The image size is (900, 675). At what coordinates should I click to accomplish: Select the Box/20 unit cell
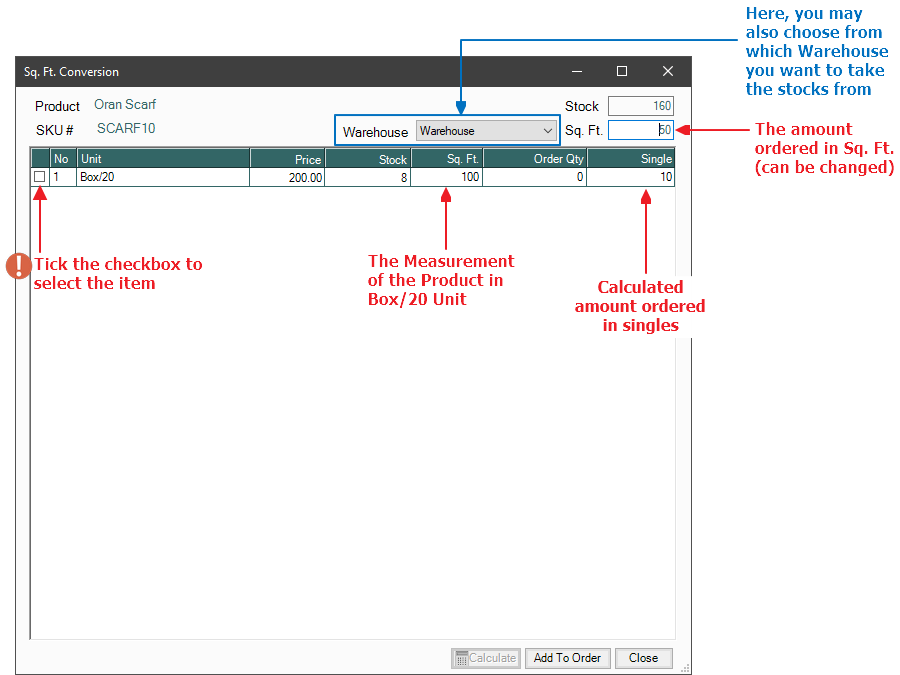pyautogui.click(x=164, y=177)
